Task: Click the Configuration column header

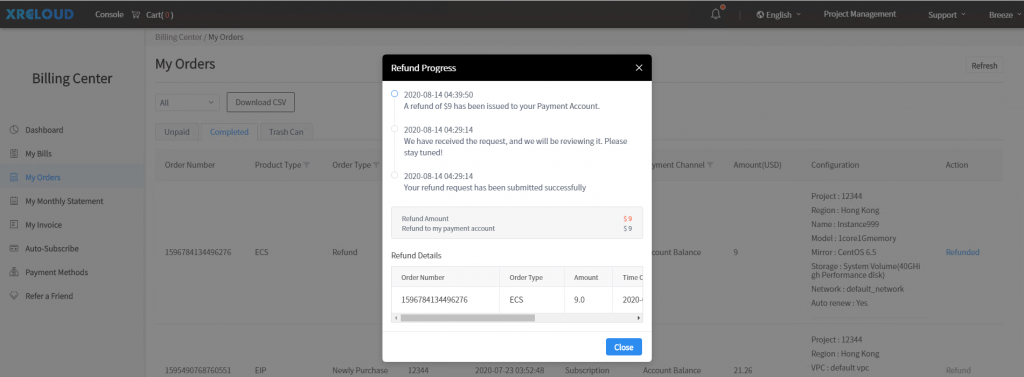Action: tap(835, 165)
